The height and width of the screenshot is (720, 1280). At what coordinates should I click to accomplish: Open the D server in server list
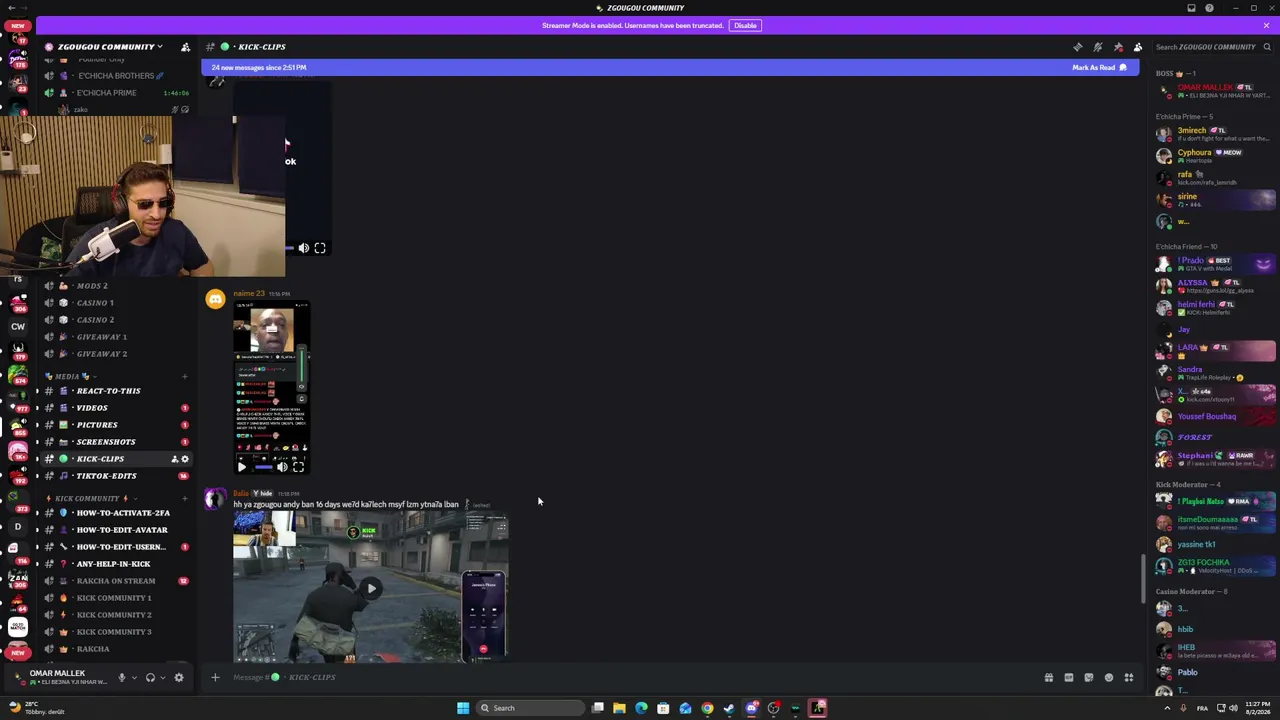pyautogui.click(x=17, y=527)
